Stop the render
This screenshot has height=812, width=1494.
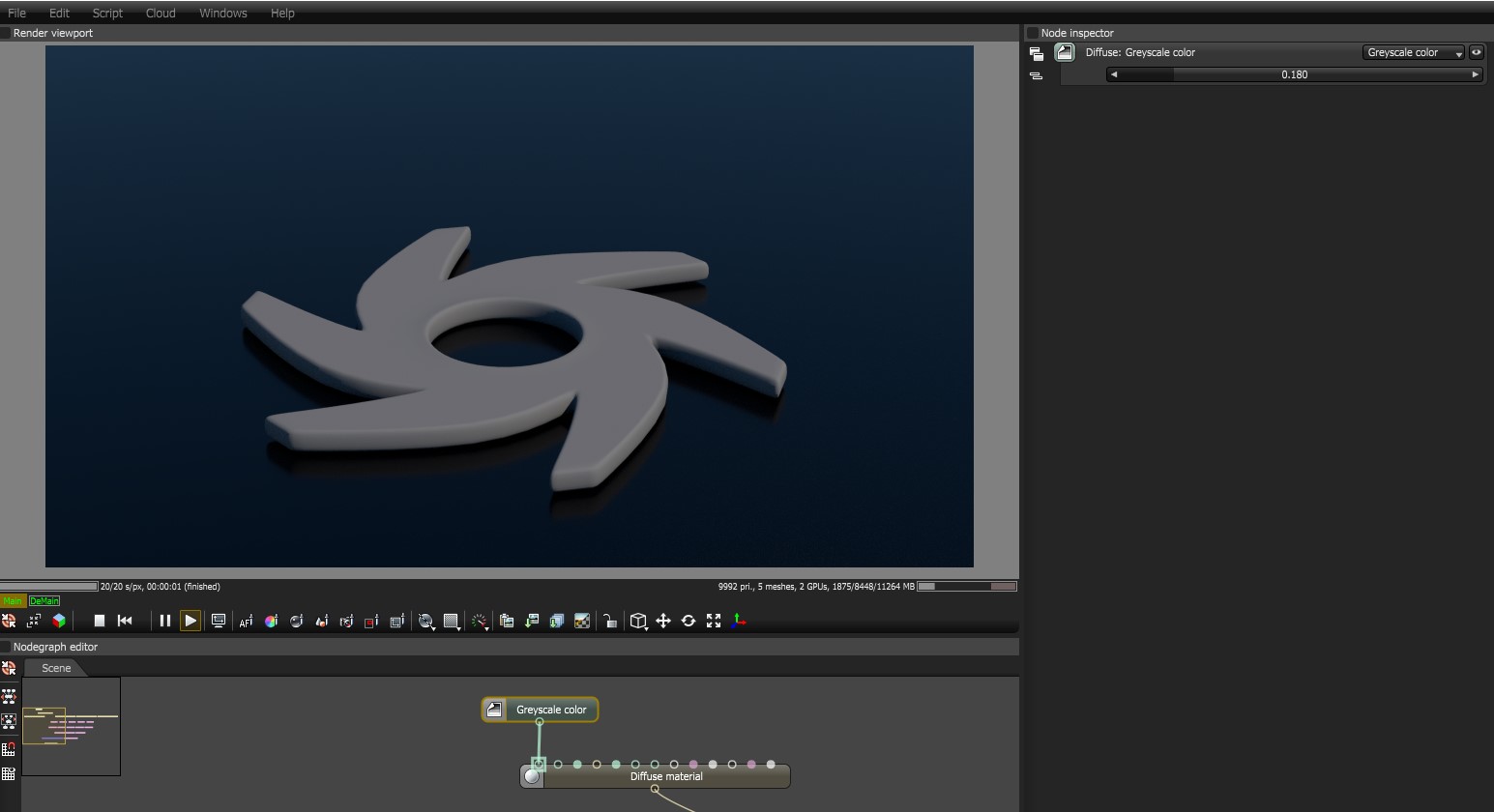tap(99, 621)
